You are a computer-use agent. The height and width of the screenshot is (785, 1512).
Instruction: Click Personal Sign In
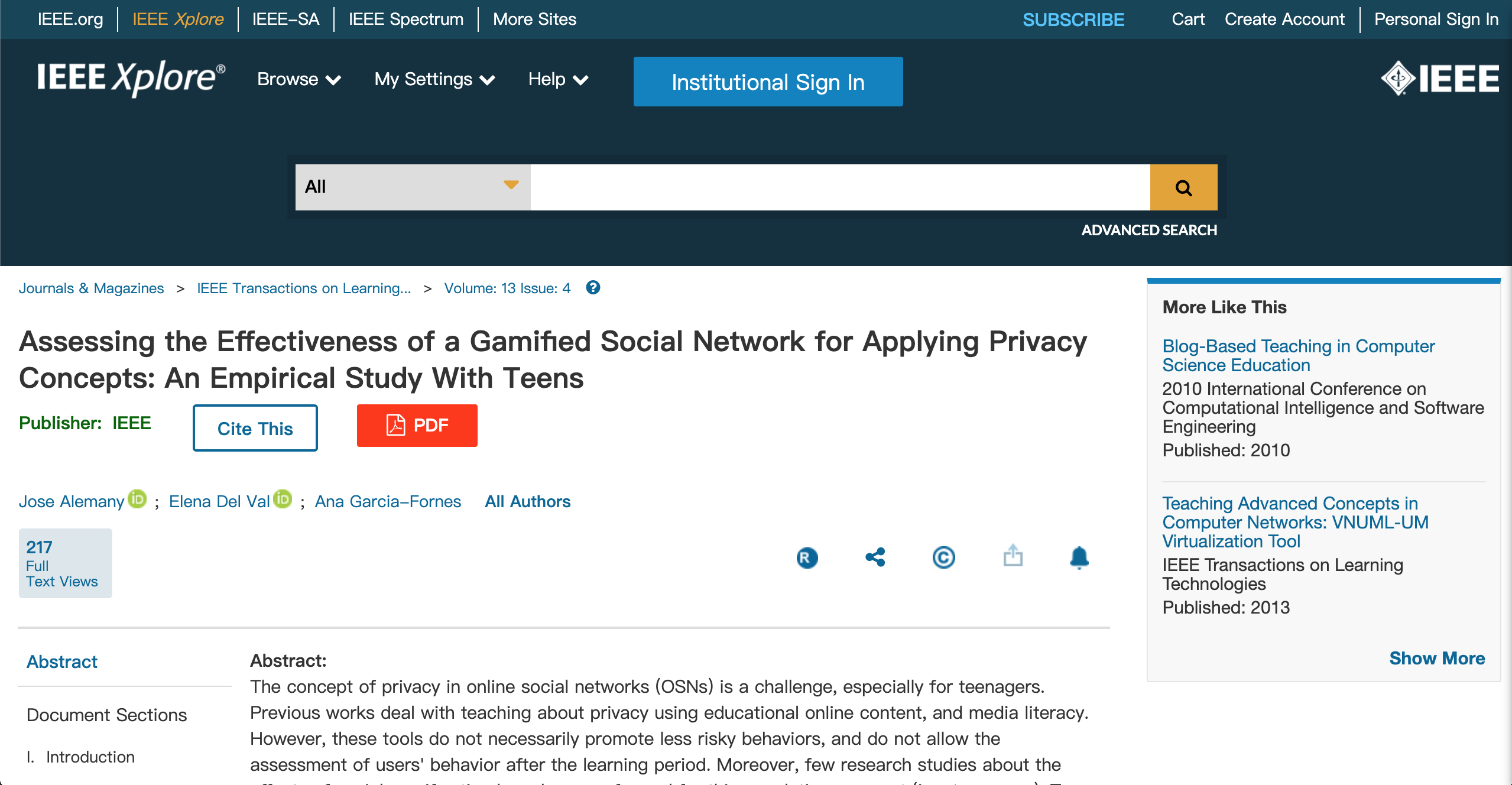[1436, 19]
